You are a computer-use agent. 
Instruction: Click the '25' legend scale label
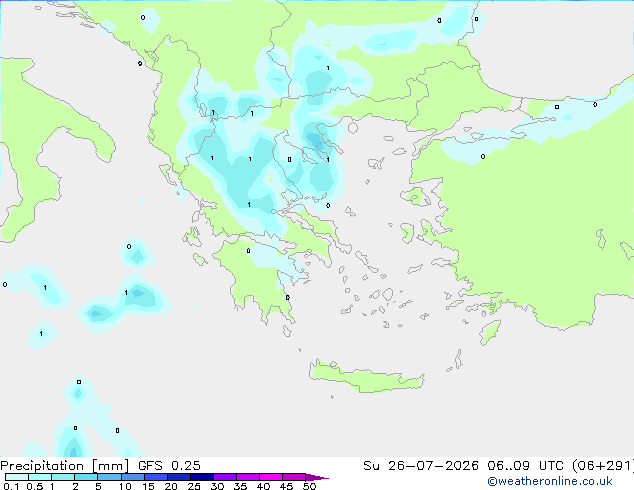pos(194,486)
